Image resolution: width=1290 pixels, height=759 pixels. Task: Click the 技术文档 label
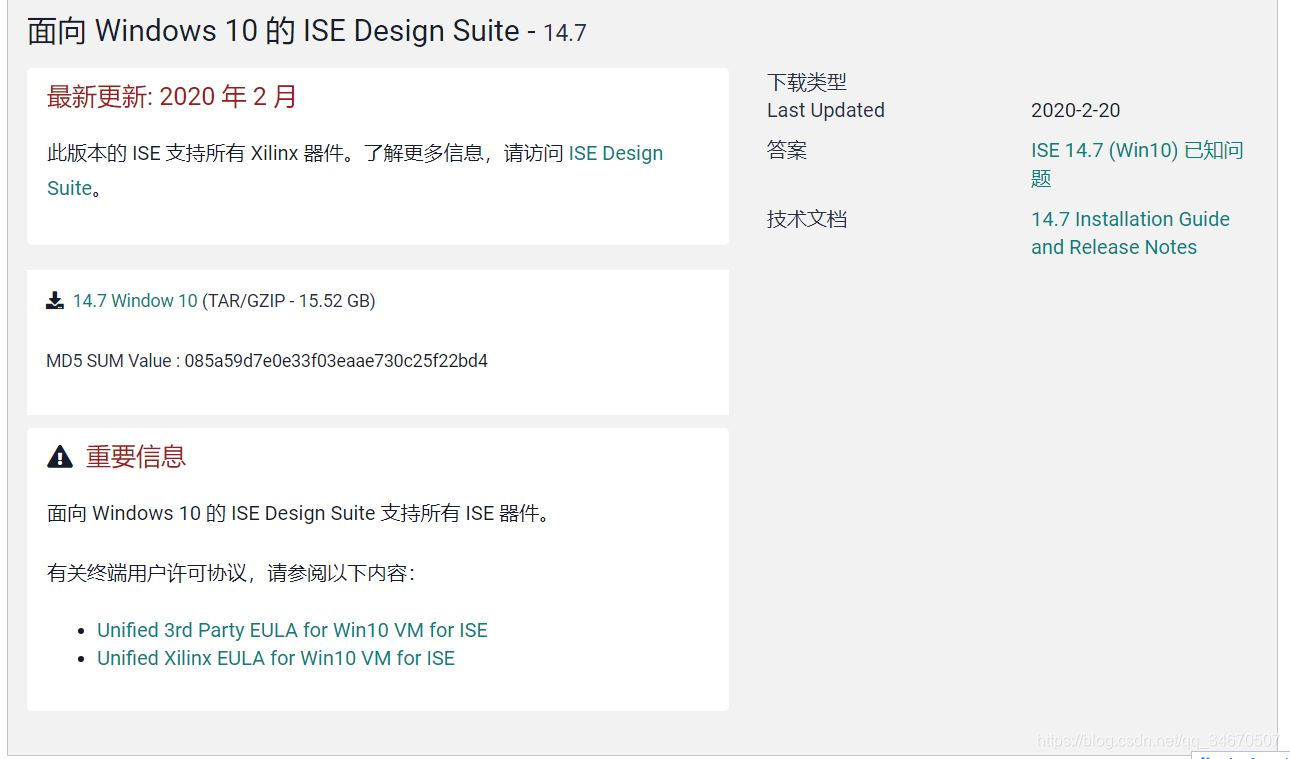[807, 219]
